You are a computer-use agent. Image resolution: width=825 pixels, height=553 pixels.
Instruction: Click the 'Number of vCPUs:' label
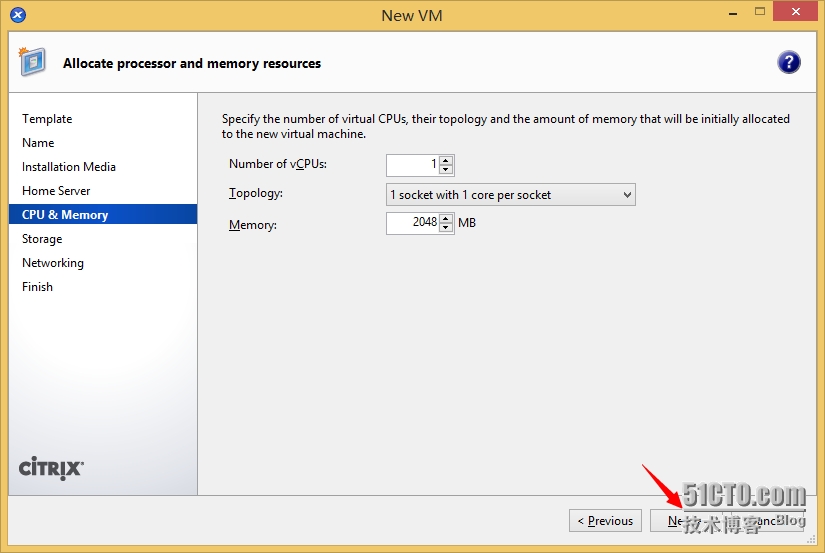[x=278, y=164]
